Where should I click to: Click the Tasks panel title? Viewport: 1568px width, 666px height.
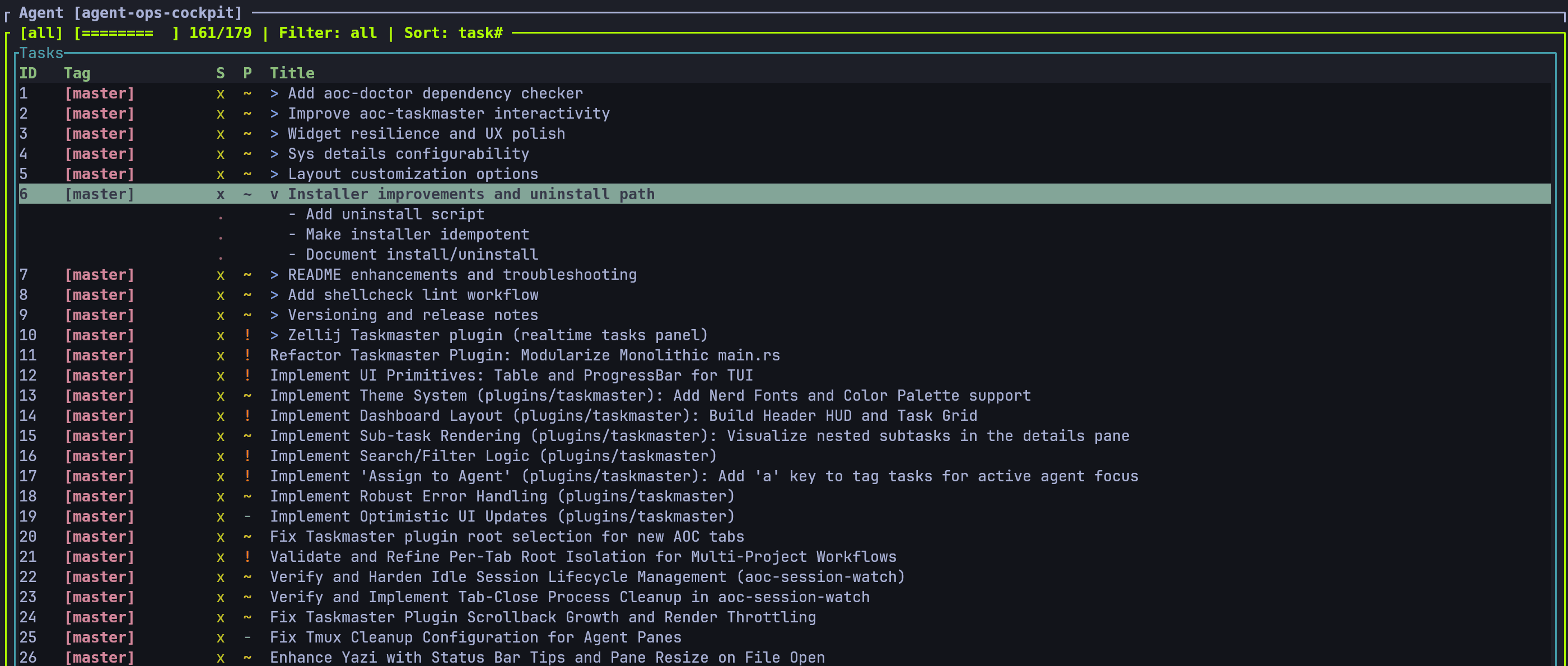(x=41, y=53)
